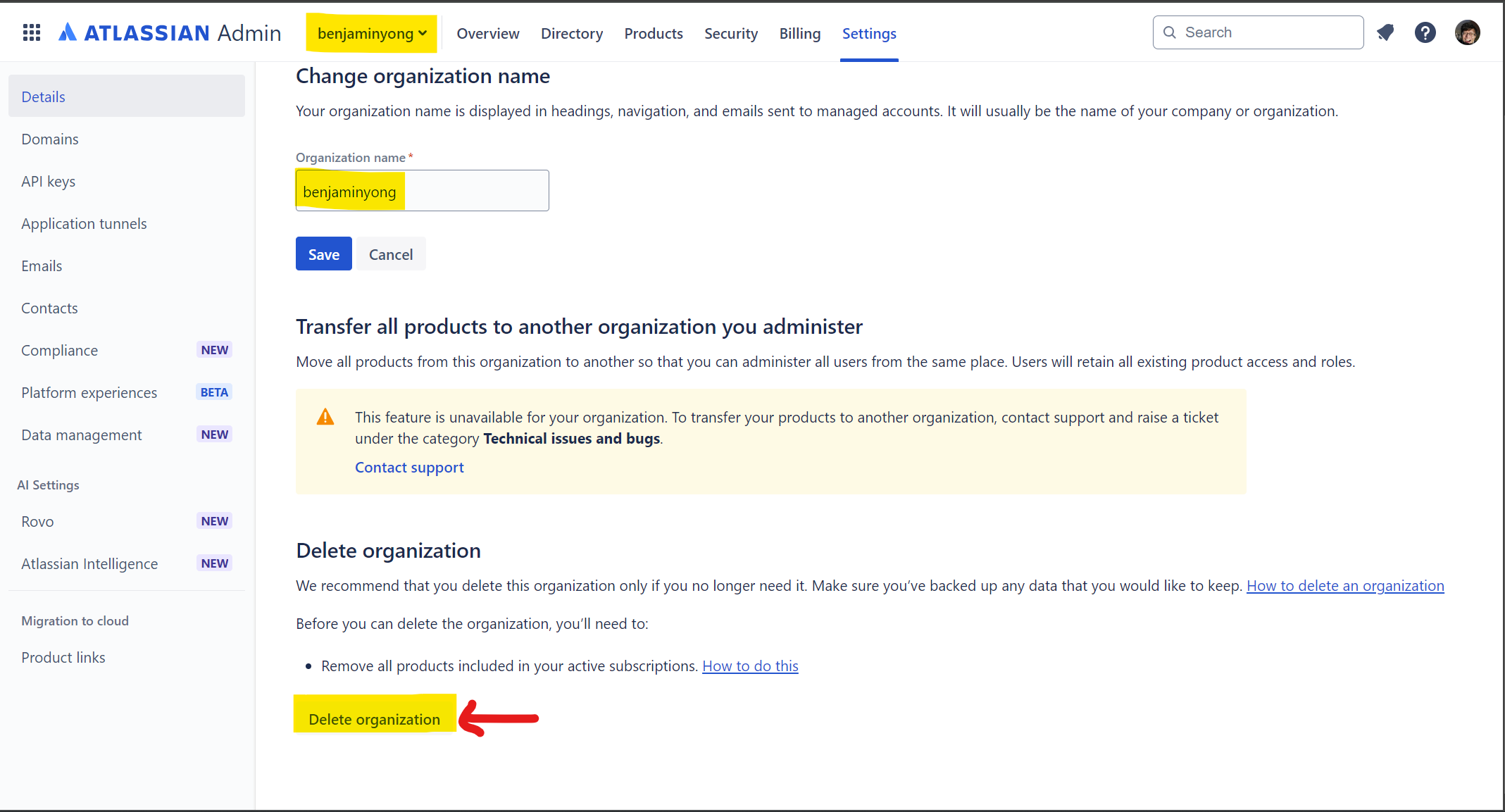Go to the Overview tab
This screenshot has width=1505, height=812.
point(488,33)
